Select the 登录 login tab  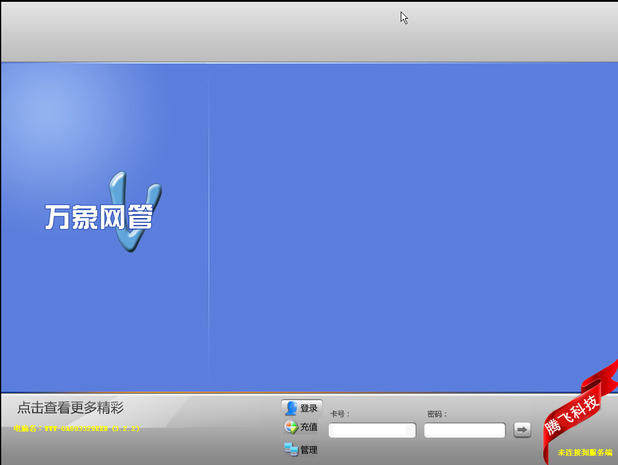tap(302, 408)
